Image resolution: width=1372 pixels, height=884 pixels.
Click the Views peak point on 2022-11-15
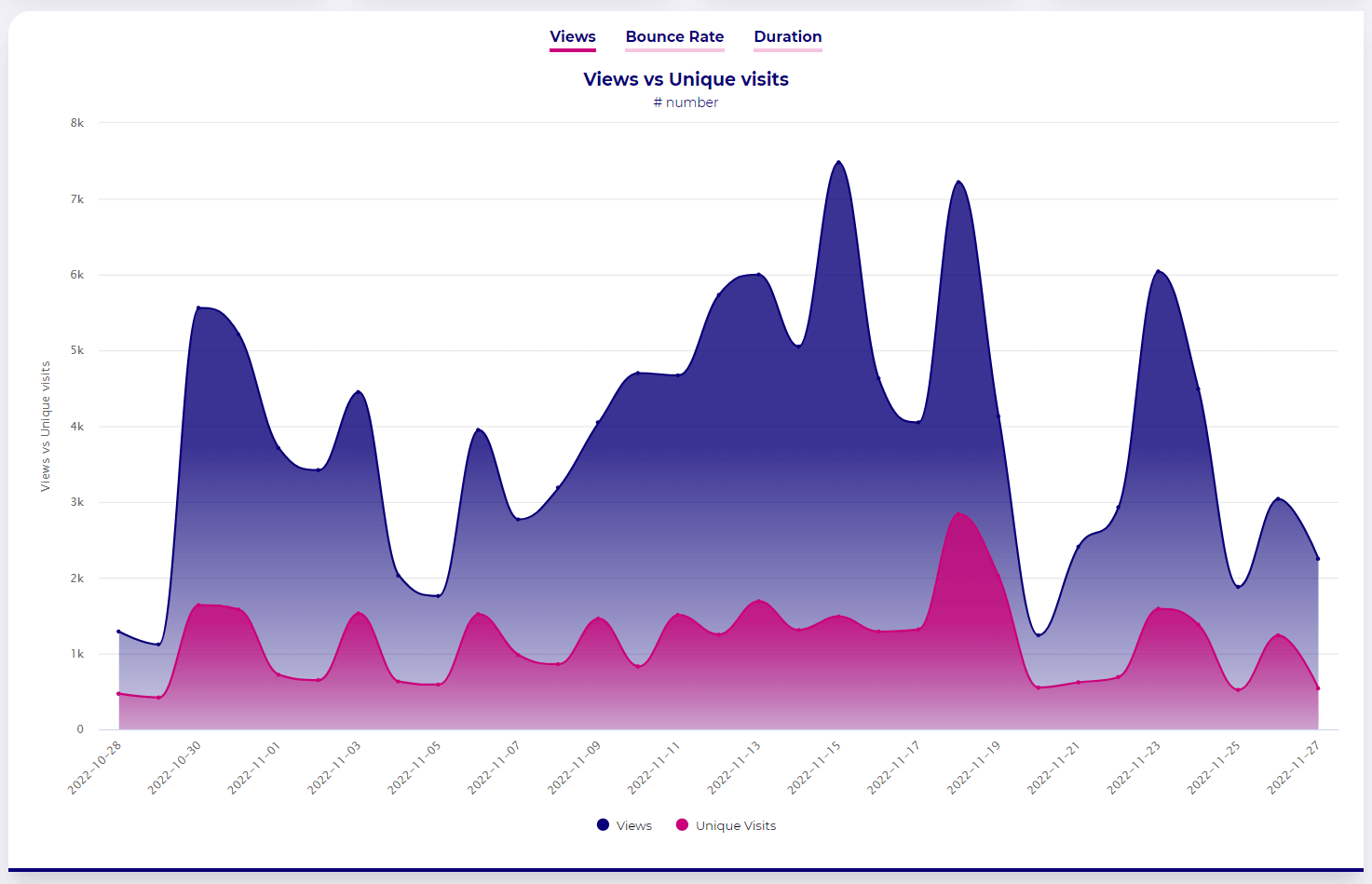point(838,162)
